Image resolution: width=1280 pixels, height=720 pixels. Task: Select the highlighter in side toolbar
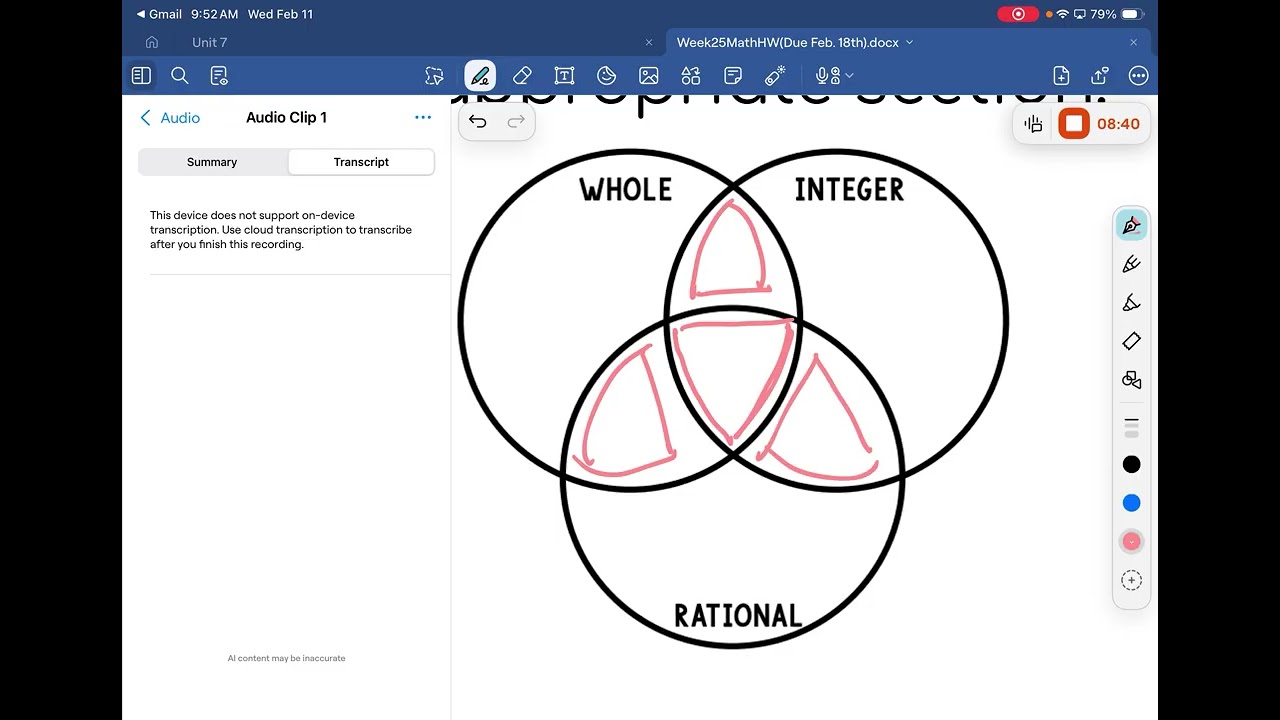pyautogui.click(x=1132, y=302)
